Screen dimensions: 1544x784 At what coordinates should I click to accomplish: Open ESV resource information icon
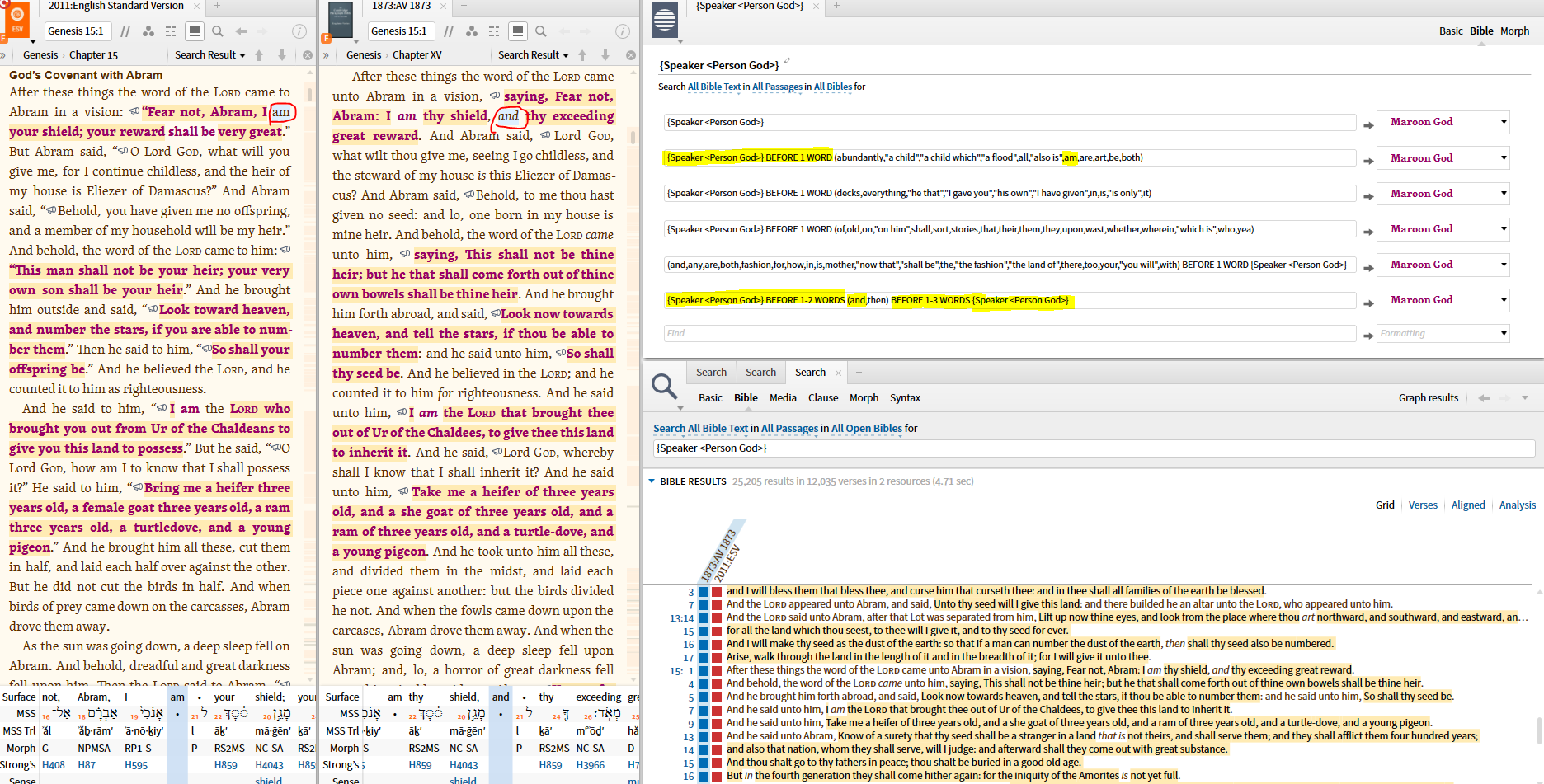[x=299, y=31]
